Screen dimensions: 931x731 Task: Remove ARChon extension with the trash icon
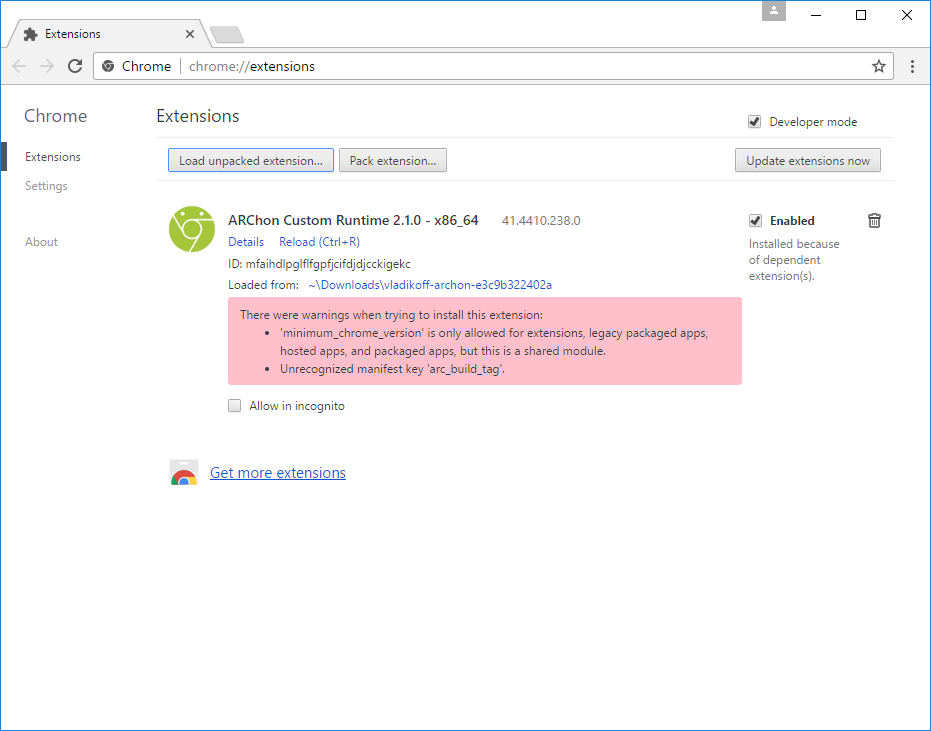(x=874, y=220)
